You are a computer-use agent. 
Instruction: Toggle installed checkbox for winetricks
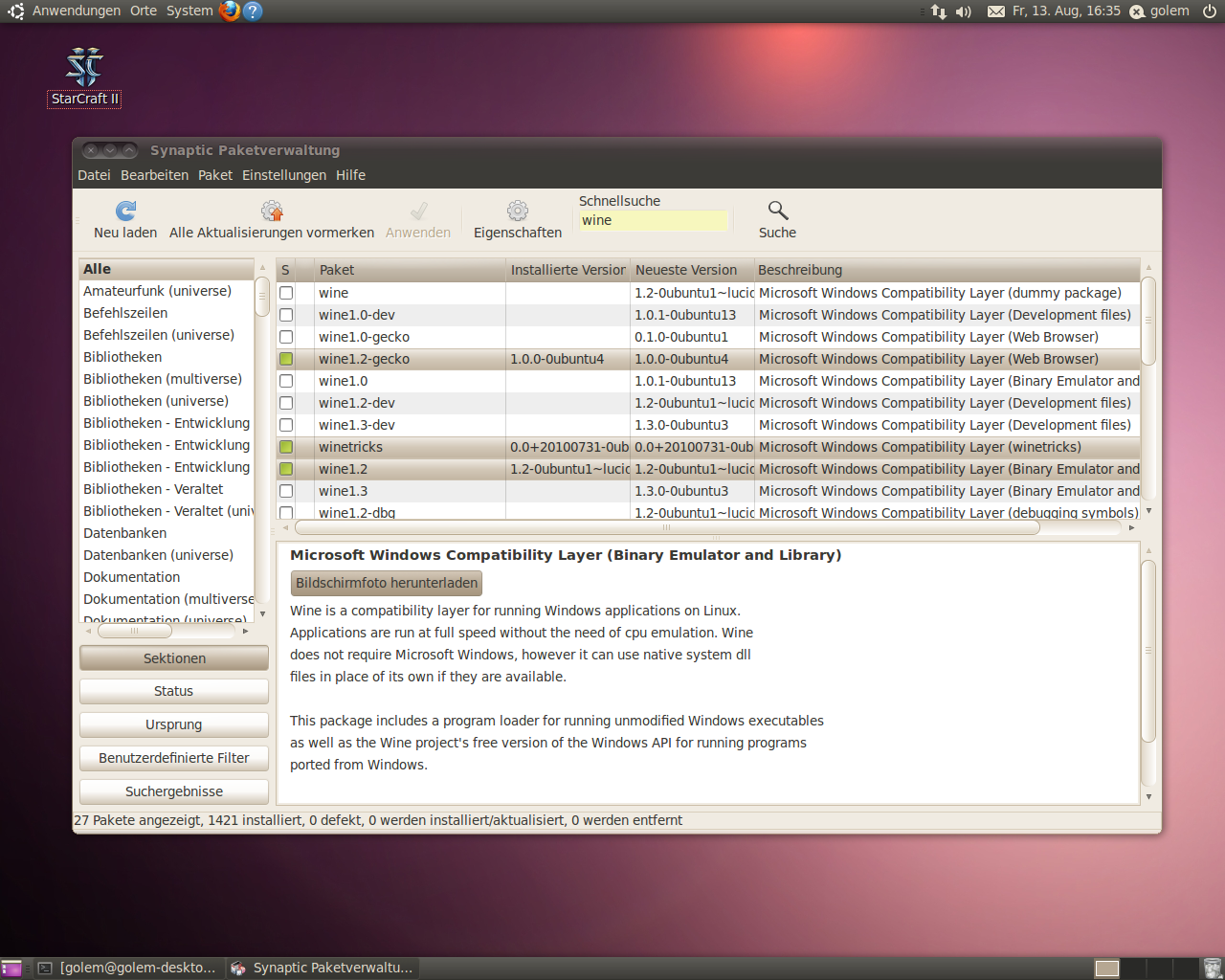(x=286, y=447)
